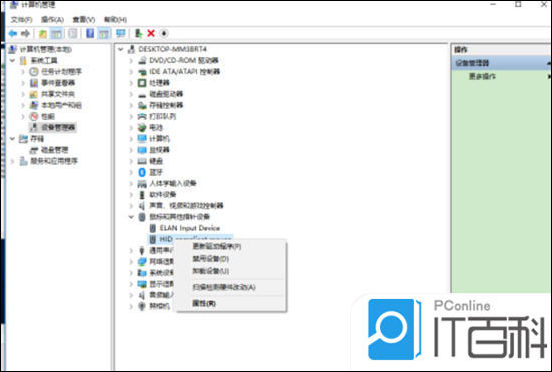Click 更多操作 in the actions pane

pyautogui.click(x=482, y=76)
